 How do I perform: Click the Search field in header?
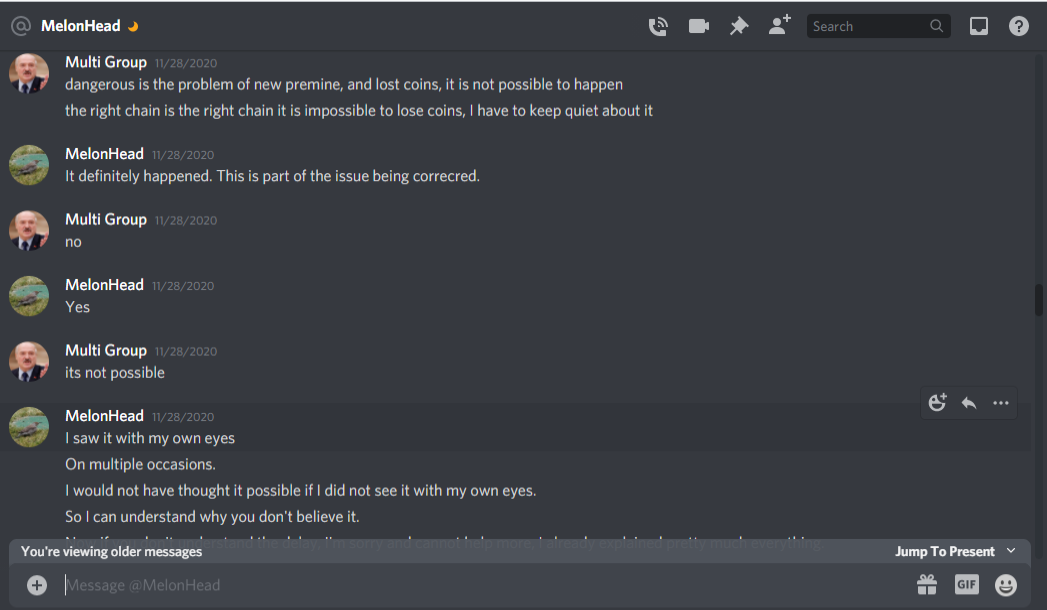click(x=878, y=26)
